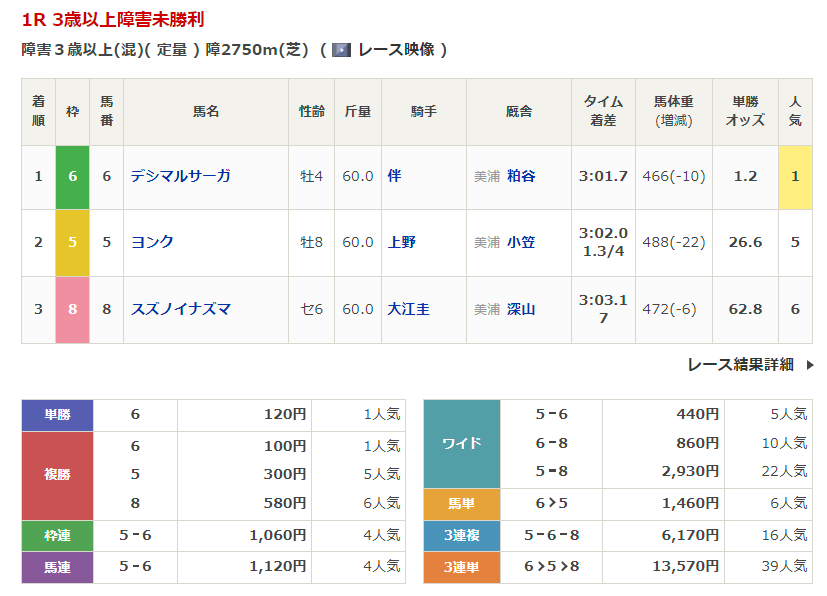Image resolution: width=827 pixels, height=596 pixels.
Task: Open horse スズノイナズマ profile
Action: click(x=180, y=309)
